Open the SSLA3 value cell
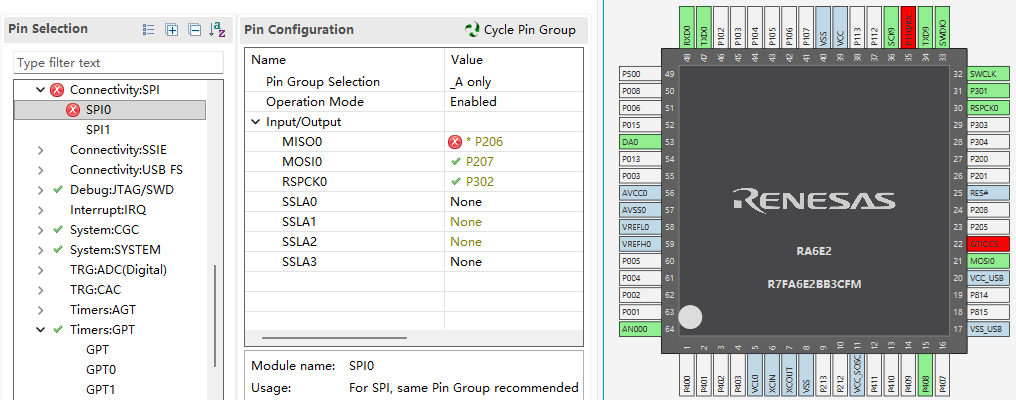The height and width of the screenshot is (400, 1016). tap(514, 262)
